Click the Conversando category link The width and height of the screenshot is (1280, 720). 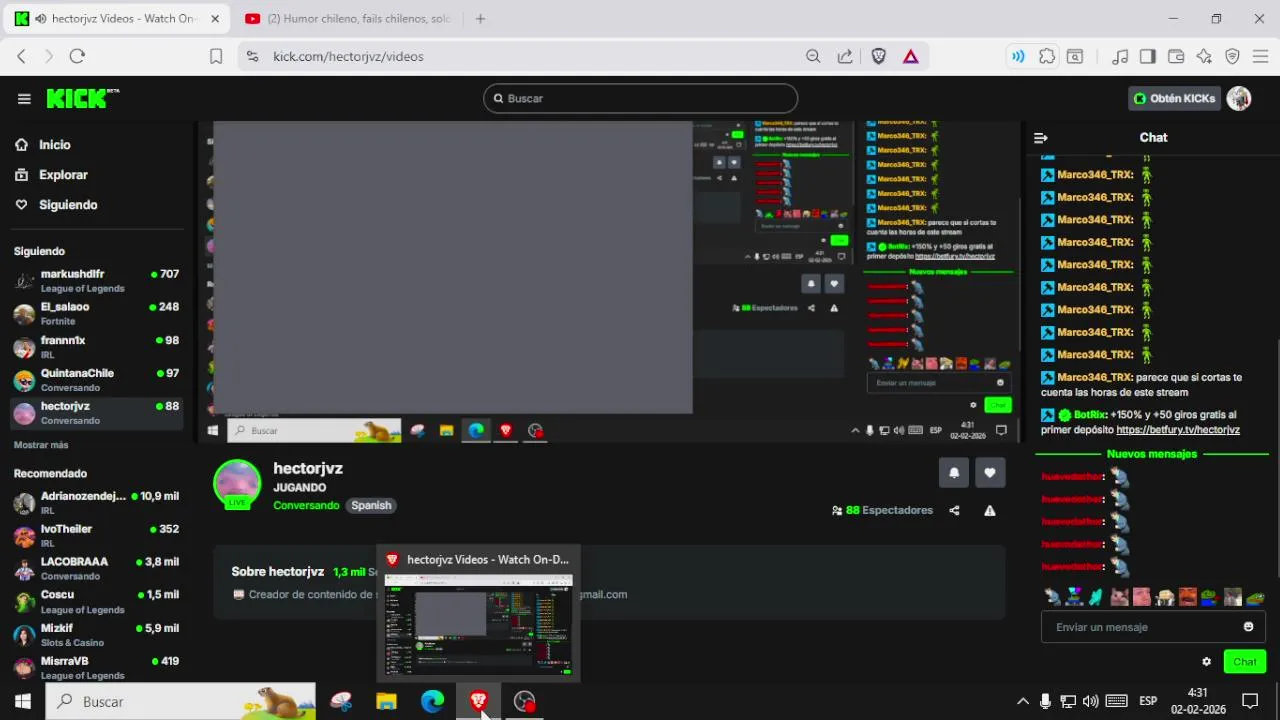(x=306, y=505)
